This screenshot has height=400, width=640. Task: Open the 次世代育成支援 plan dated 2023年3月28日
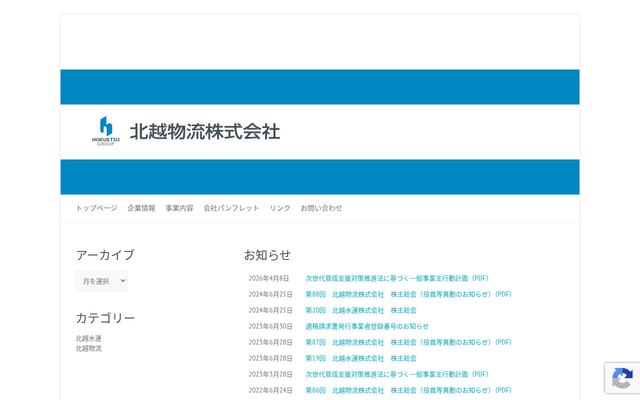coord(397,374)
